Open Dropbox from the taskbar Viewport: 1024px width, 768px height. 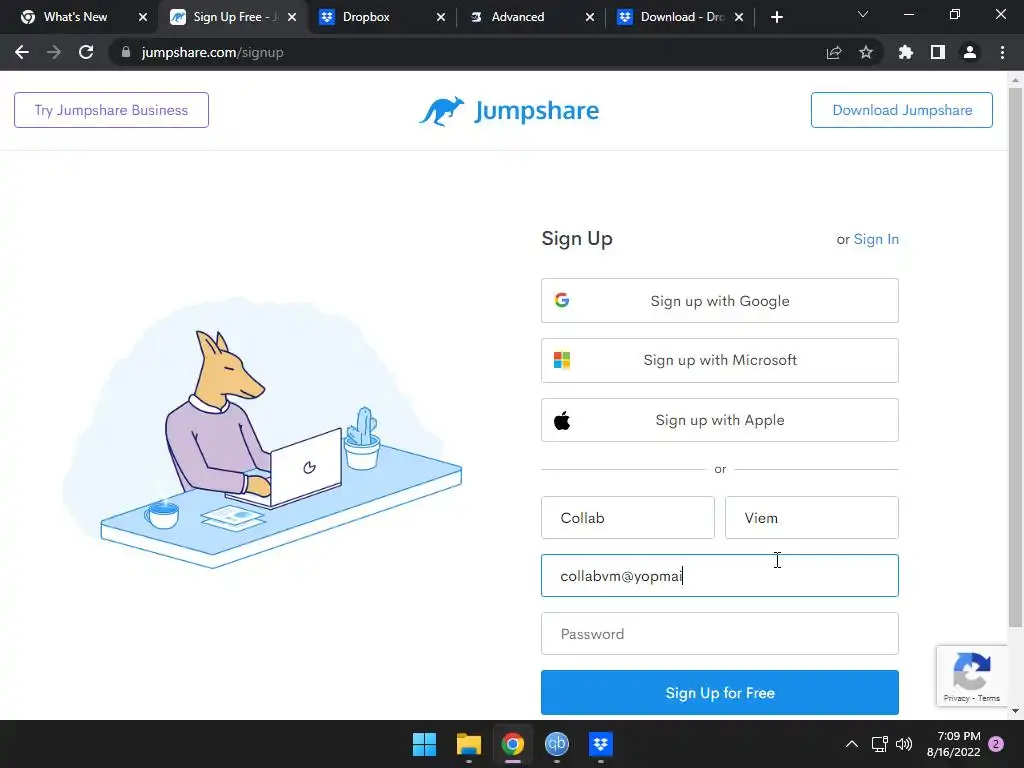(600, 744)
